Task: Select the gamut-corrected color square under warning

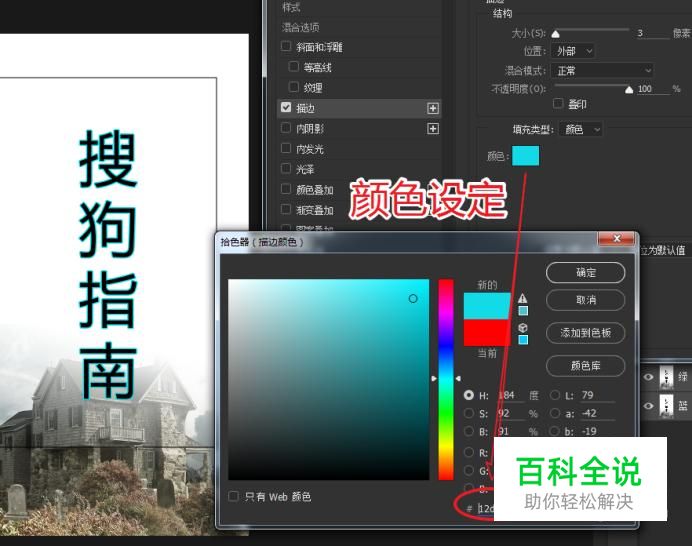Action: pos(523,311)
